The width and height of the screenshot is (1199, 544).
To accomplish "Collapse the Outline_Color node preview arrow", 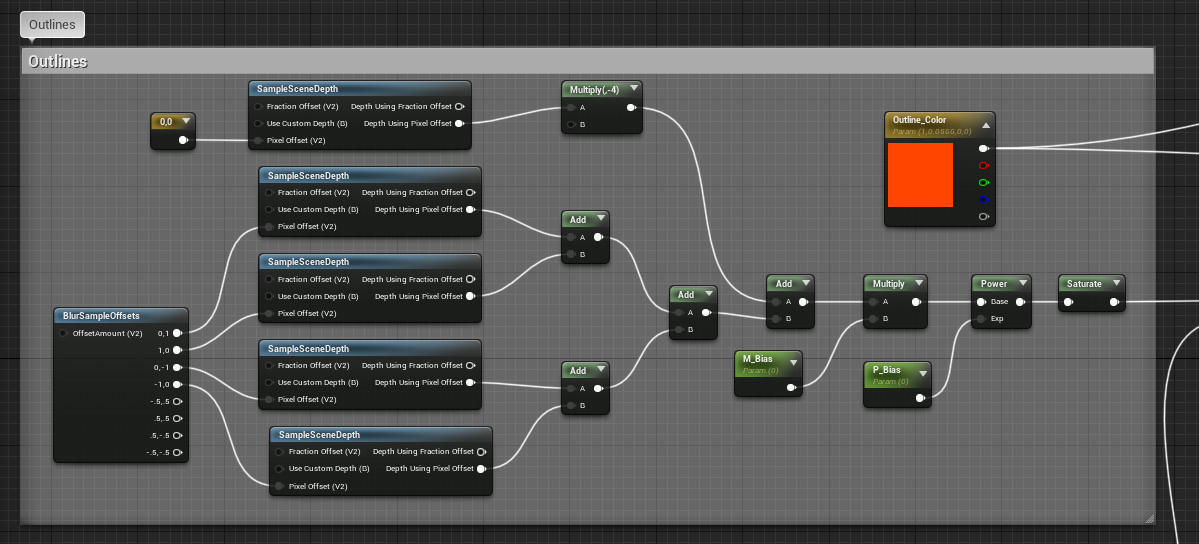I will [986, 125].
